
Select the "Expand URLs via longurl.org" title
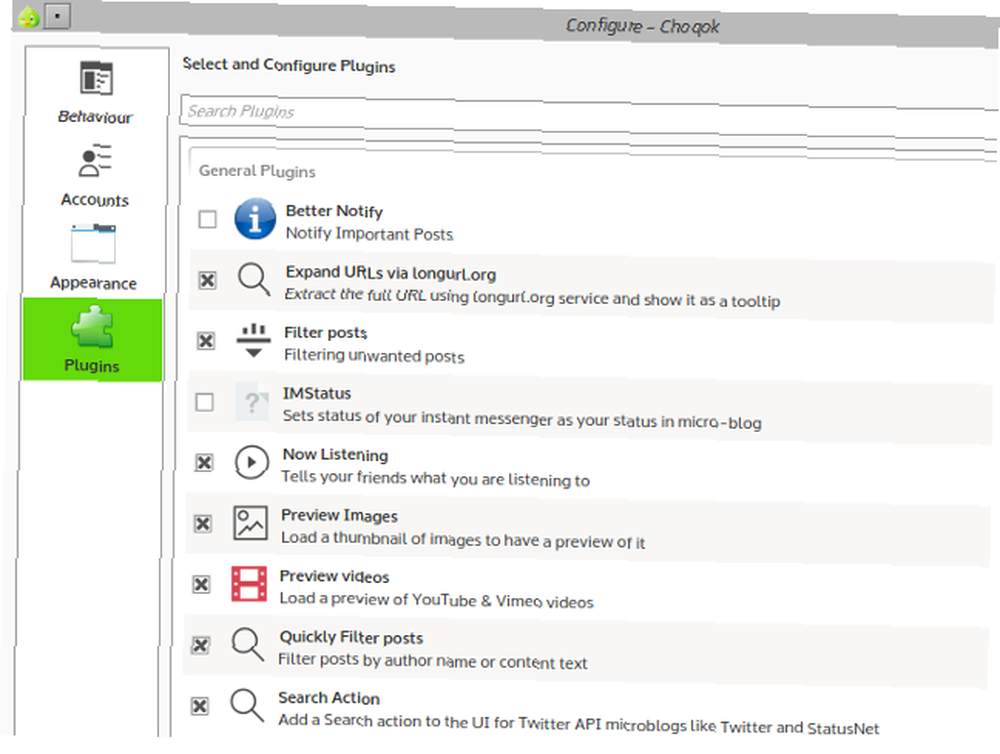390,273
